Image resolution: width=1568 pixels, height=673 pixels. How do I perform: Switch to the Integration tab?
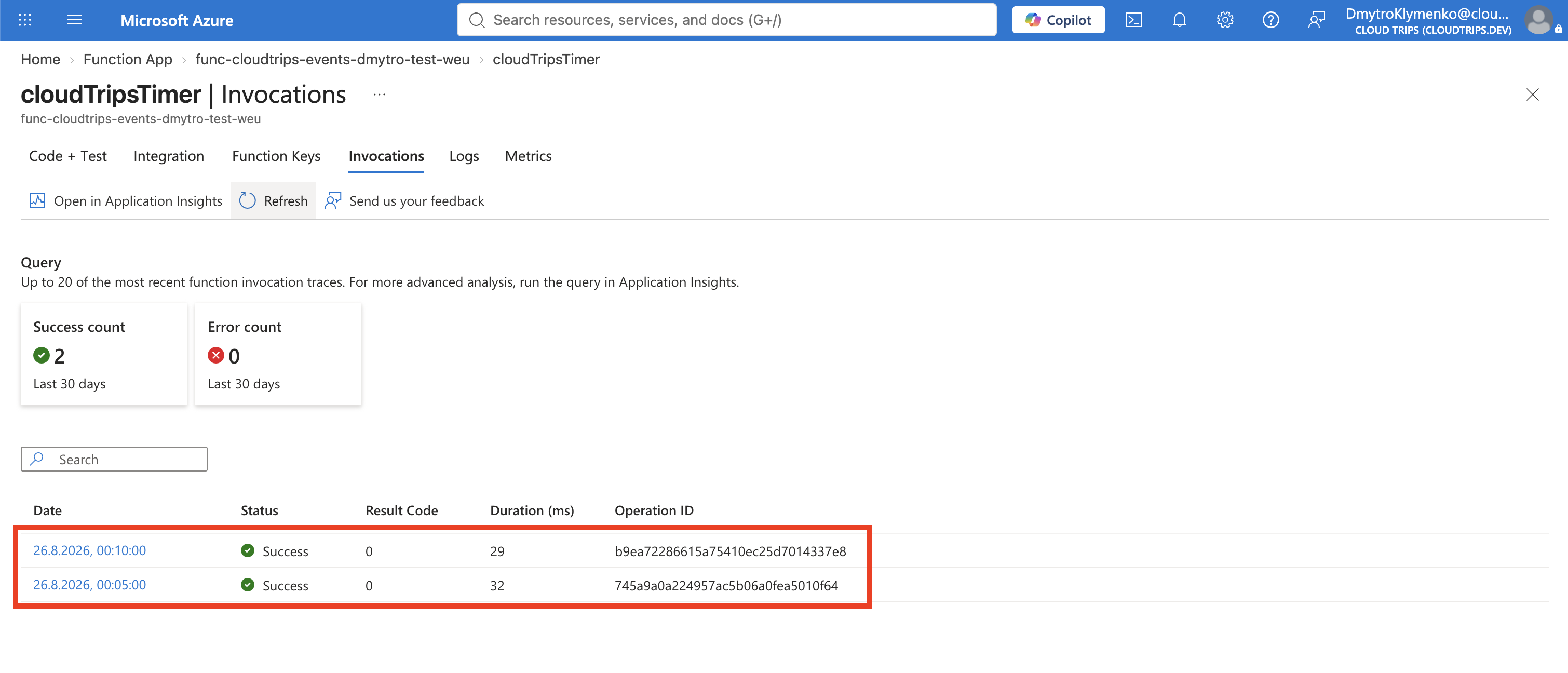(169, 156)
